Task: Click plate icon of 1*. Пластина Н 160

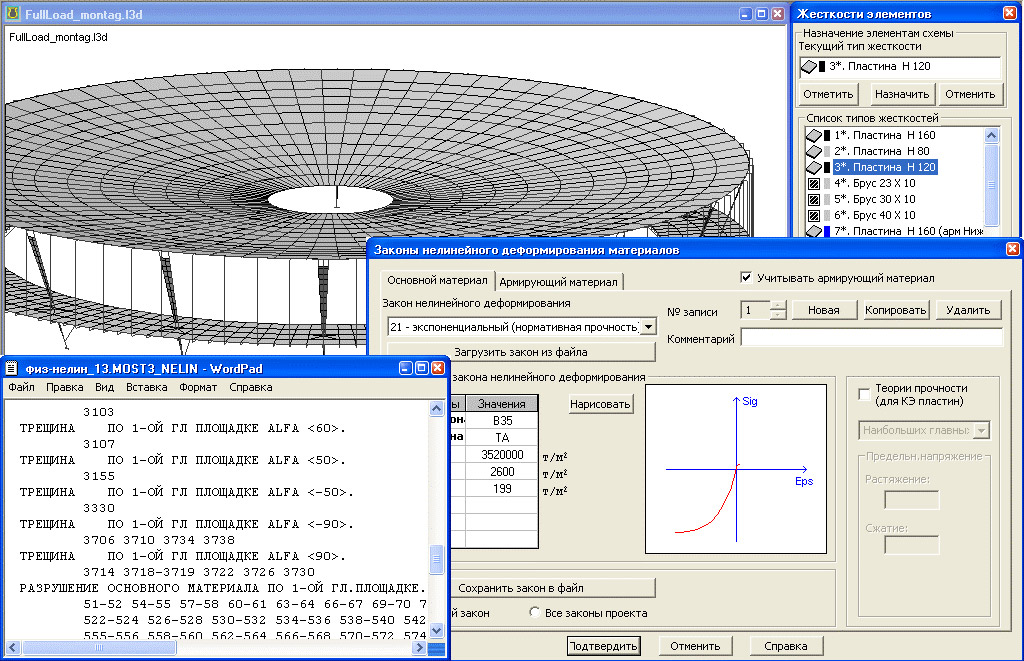Action: point(813,135)
